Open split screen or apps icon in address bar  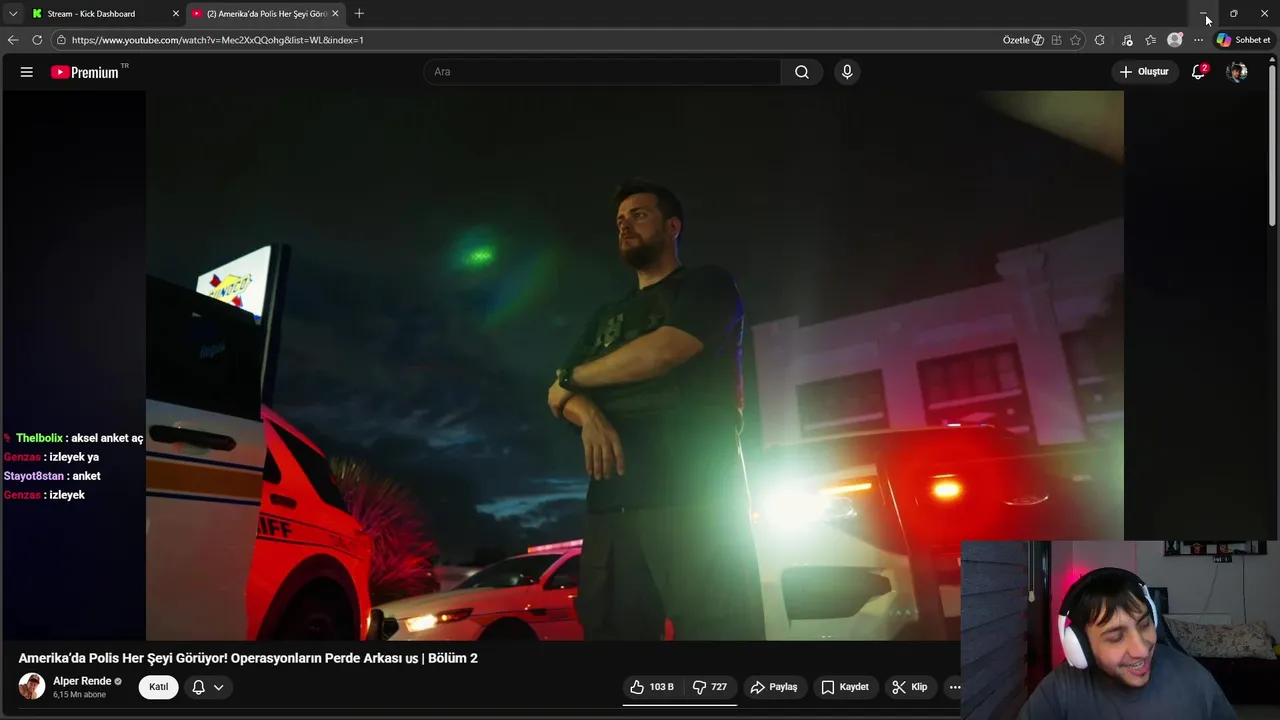tap(1056, 40)
